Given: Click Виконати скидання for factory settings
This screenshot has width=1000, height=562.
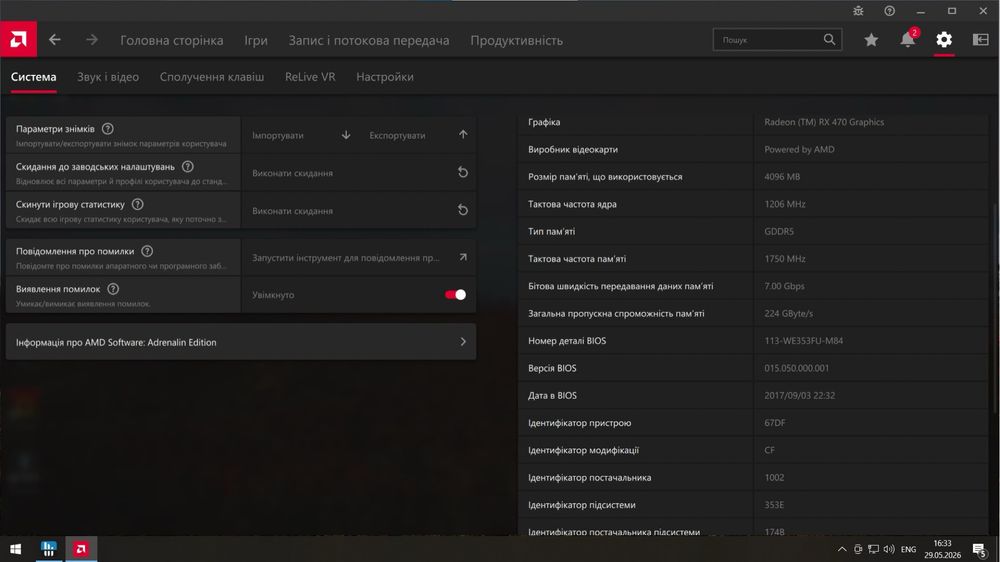Looking at the screenshot, I should [x=358, y=173].
